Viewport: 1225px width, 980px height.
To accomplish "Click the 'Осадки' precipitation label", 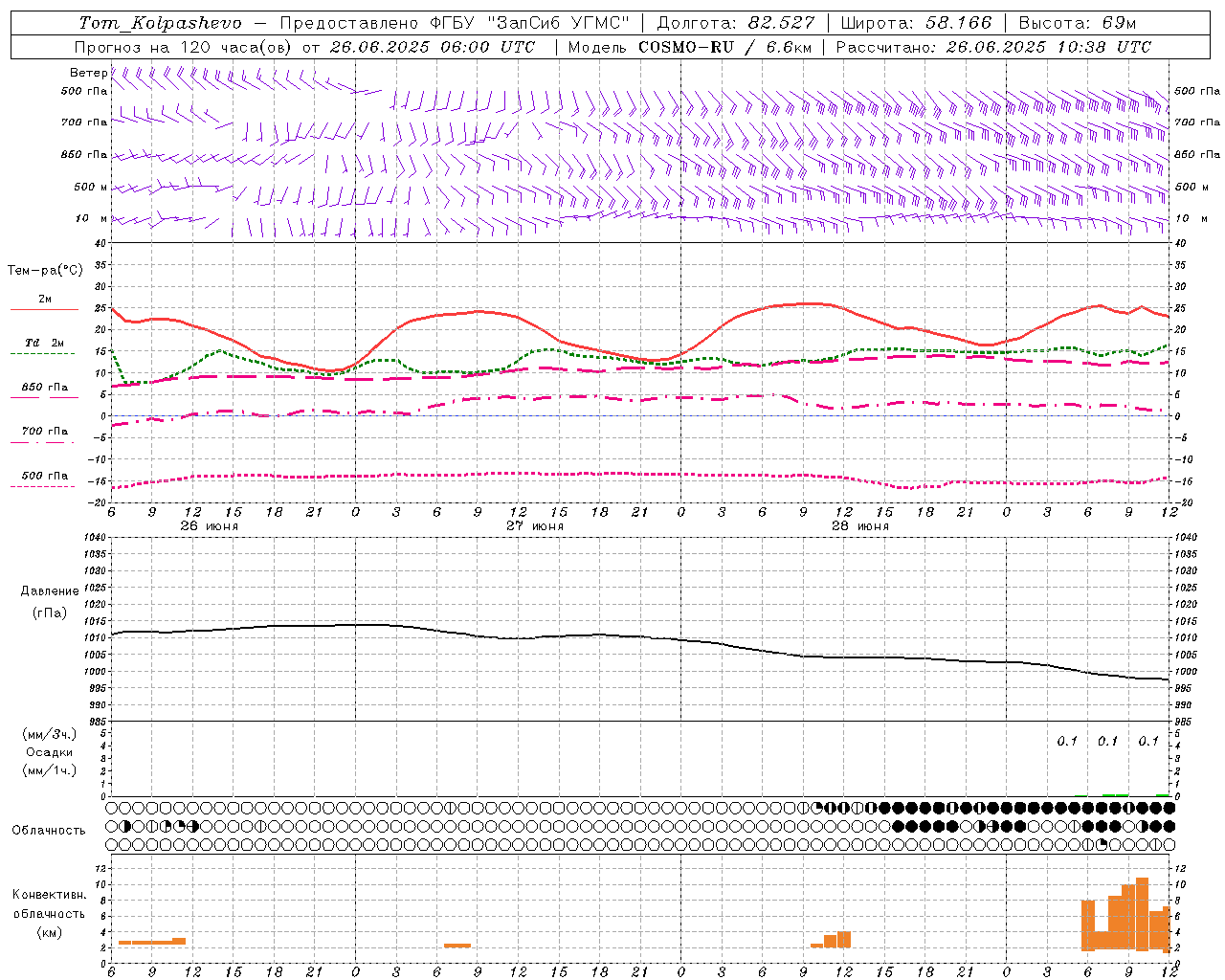I will click(50, 752).
